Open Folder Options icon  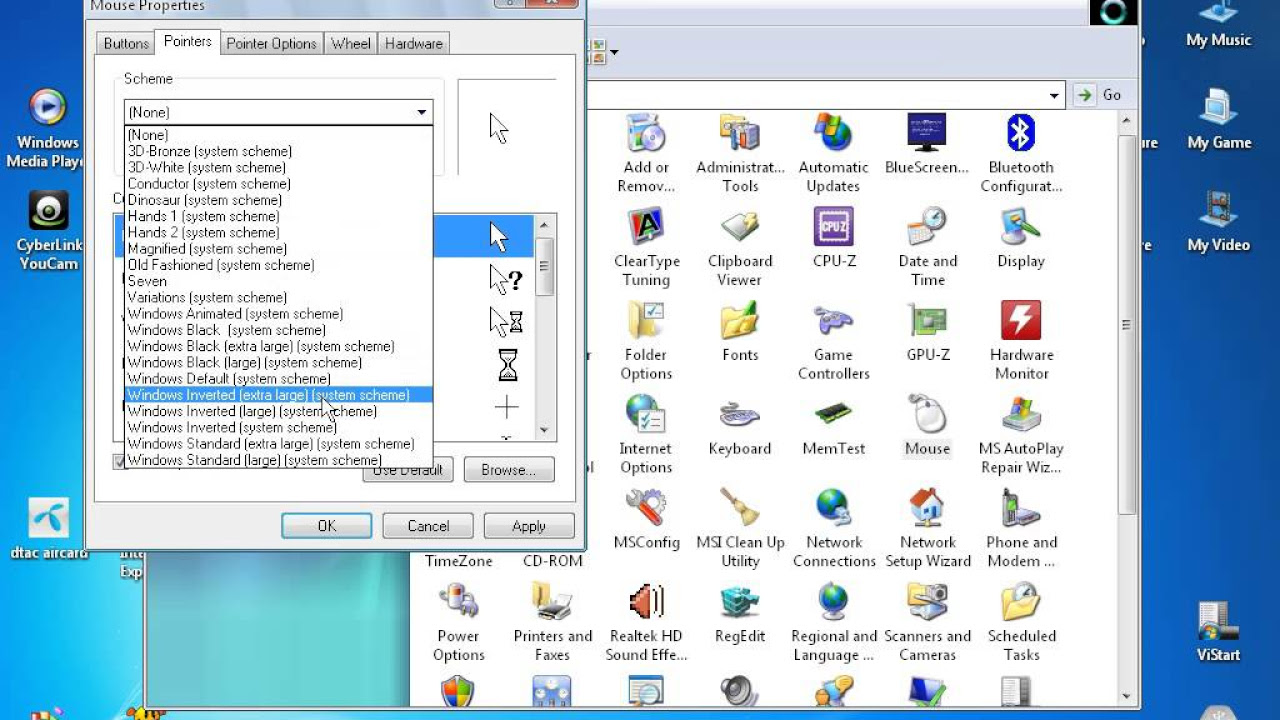point(646,321)
